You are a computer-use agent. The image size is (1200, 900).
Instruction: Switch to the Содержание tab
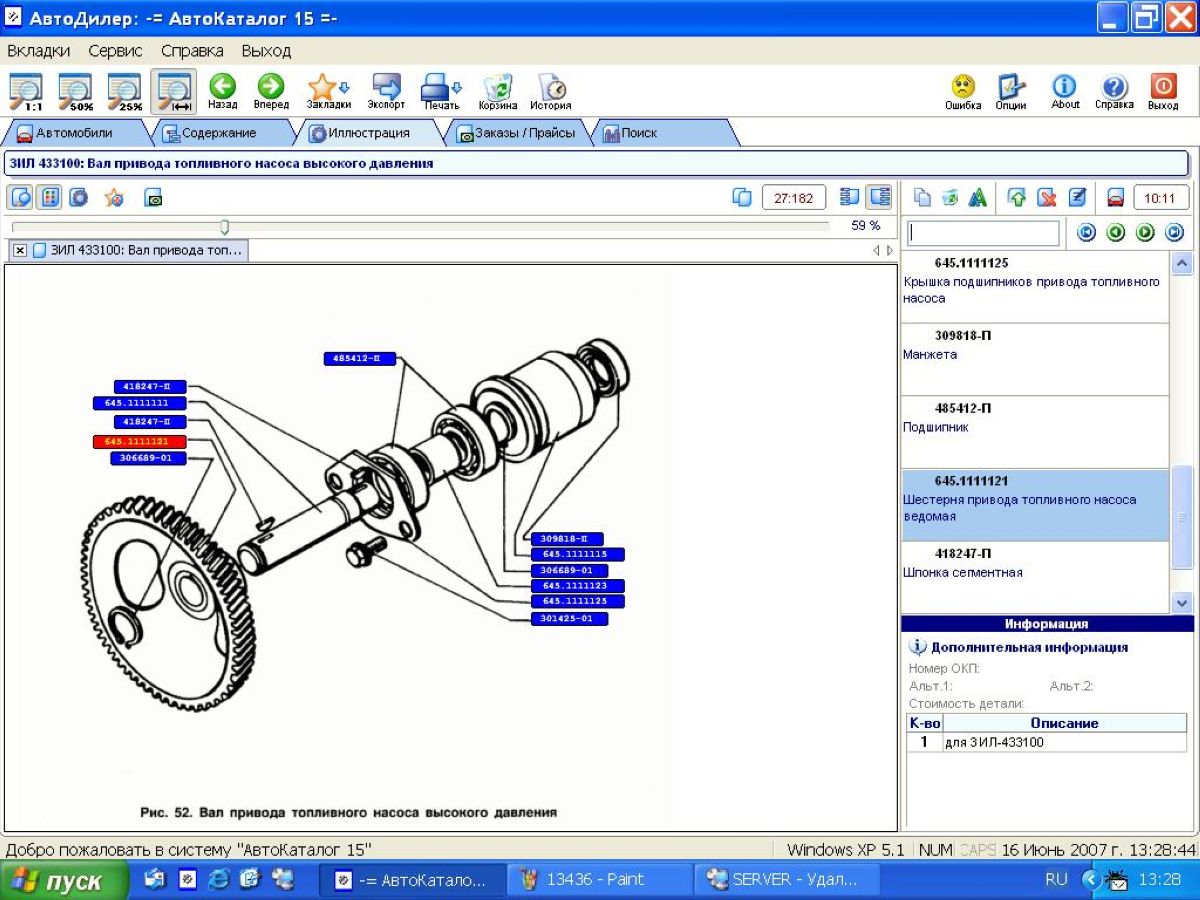coord(220,133)
